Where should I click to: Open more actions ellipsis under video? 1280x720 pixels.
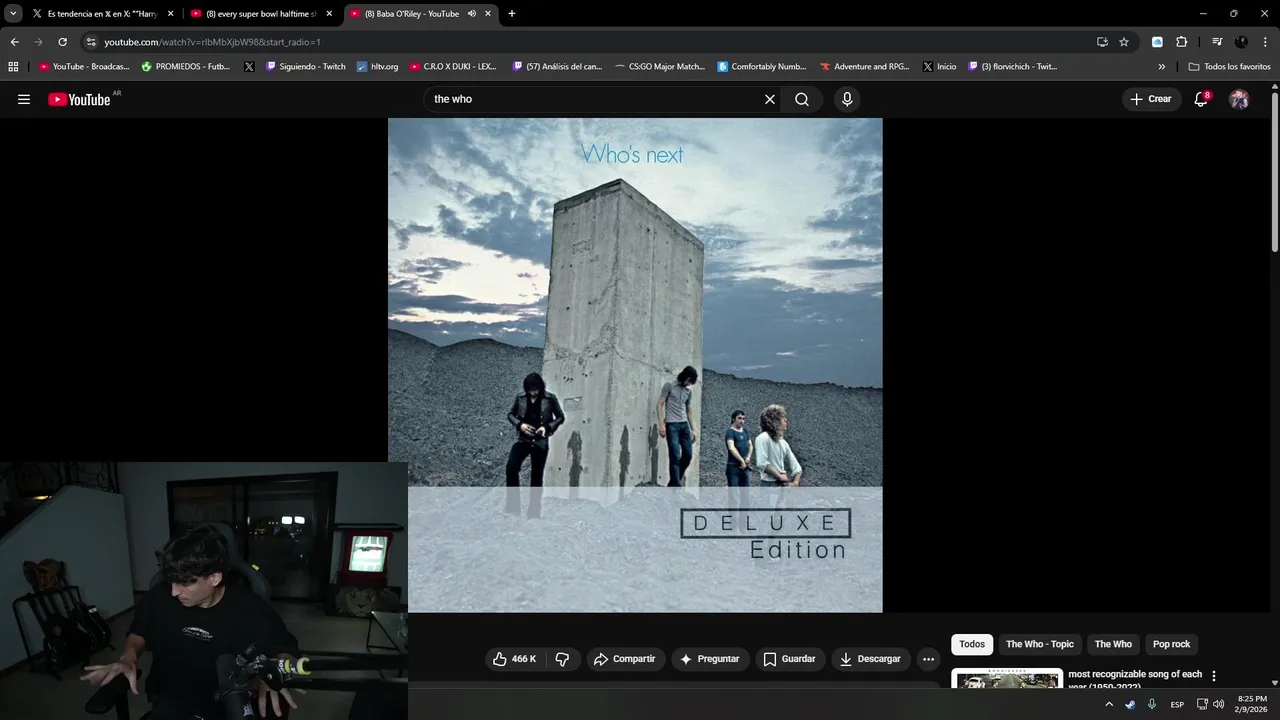(x=928, y=659)
